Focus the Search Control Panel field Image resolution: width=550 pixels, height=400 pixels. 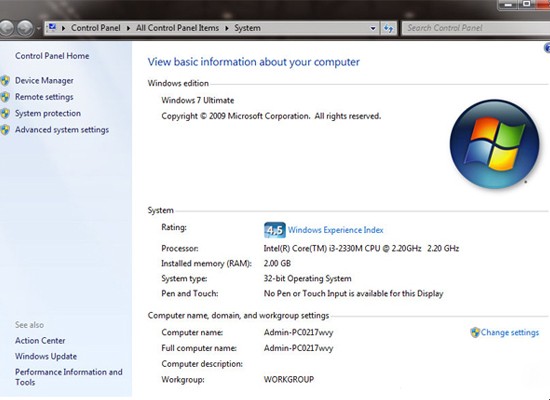[x=476, y=28]
